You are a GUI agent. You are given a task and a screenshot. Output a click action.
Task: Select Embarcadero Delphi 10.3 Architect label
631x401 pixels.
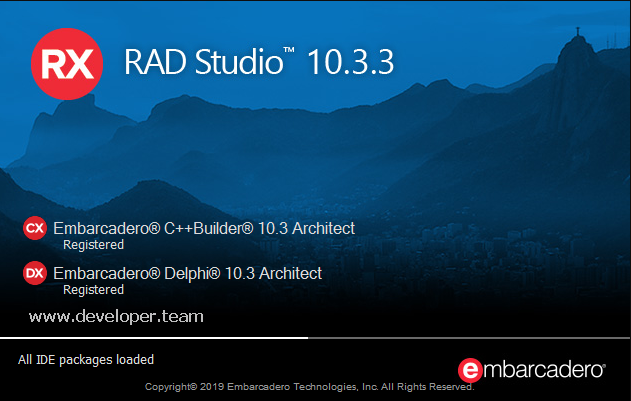click(x=188, y=272)
